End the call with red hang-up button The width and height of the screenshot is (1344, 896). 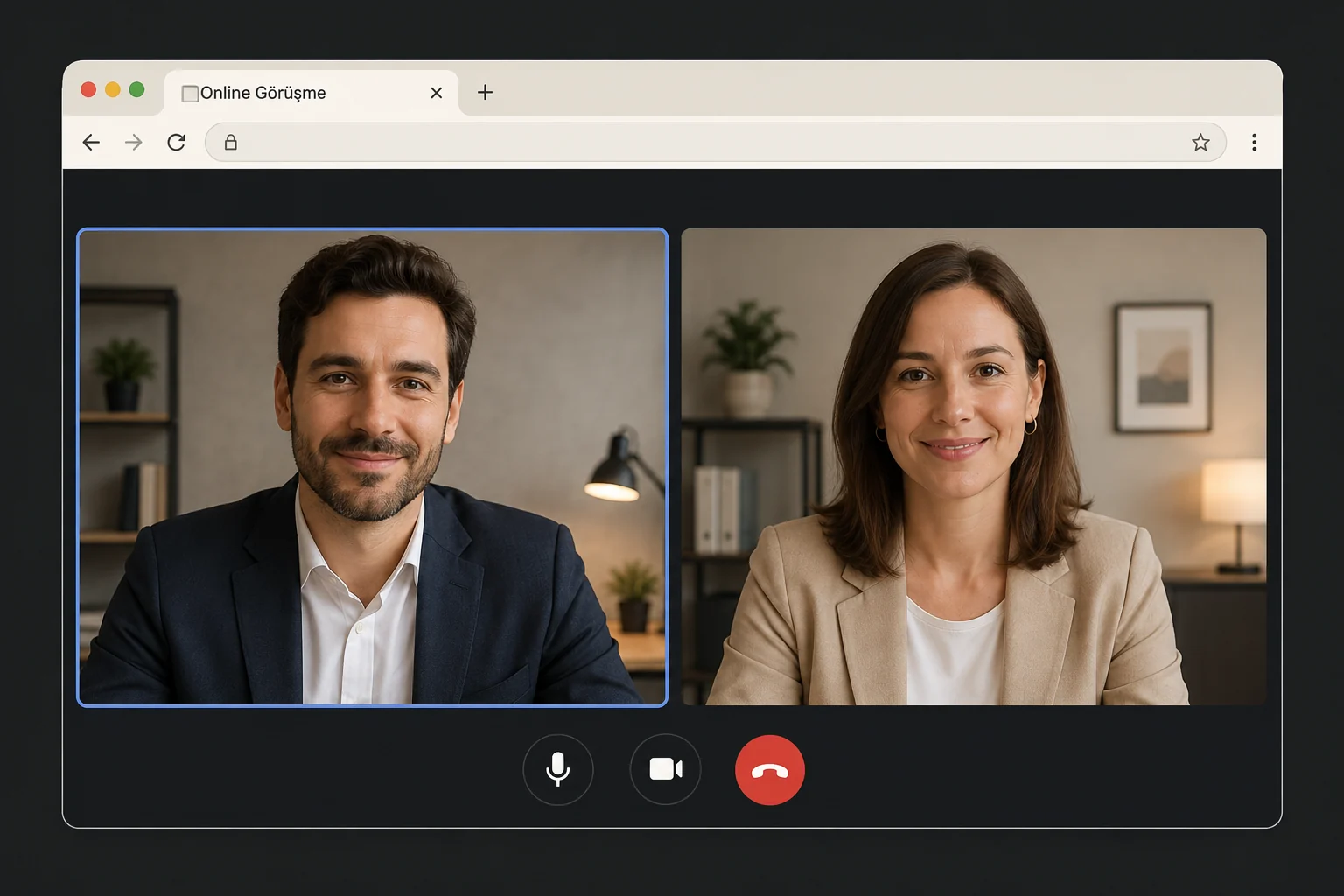coord(770,770)
